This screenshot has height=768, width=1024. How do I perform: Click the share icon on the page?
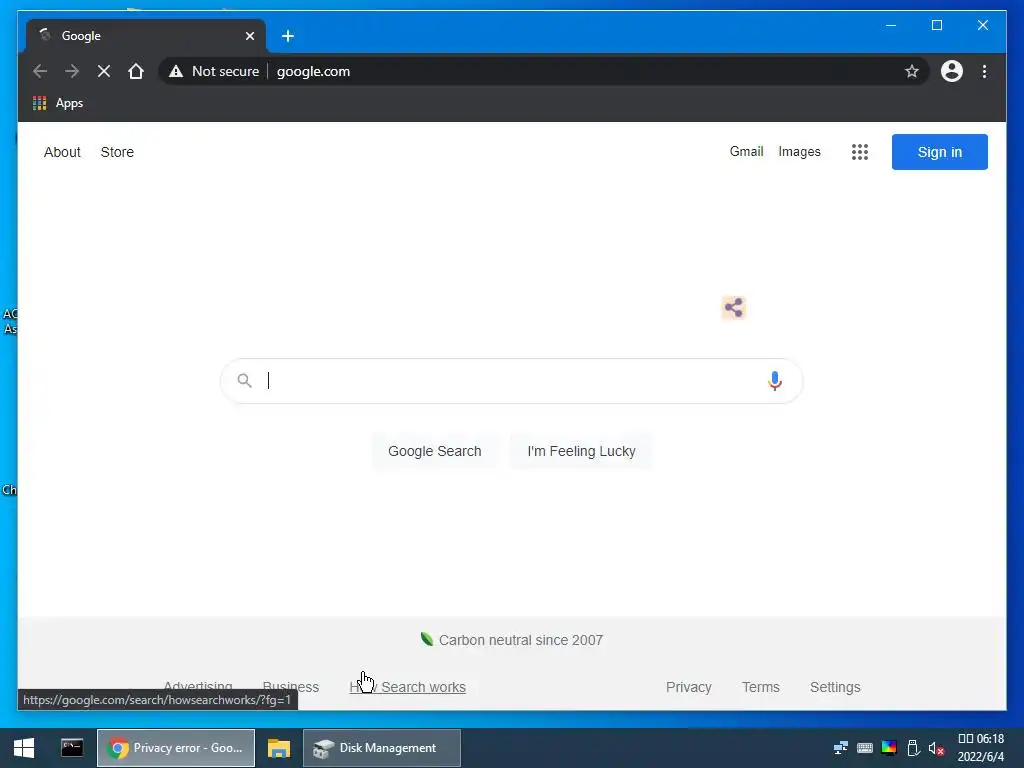point(733,308)
